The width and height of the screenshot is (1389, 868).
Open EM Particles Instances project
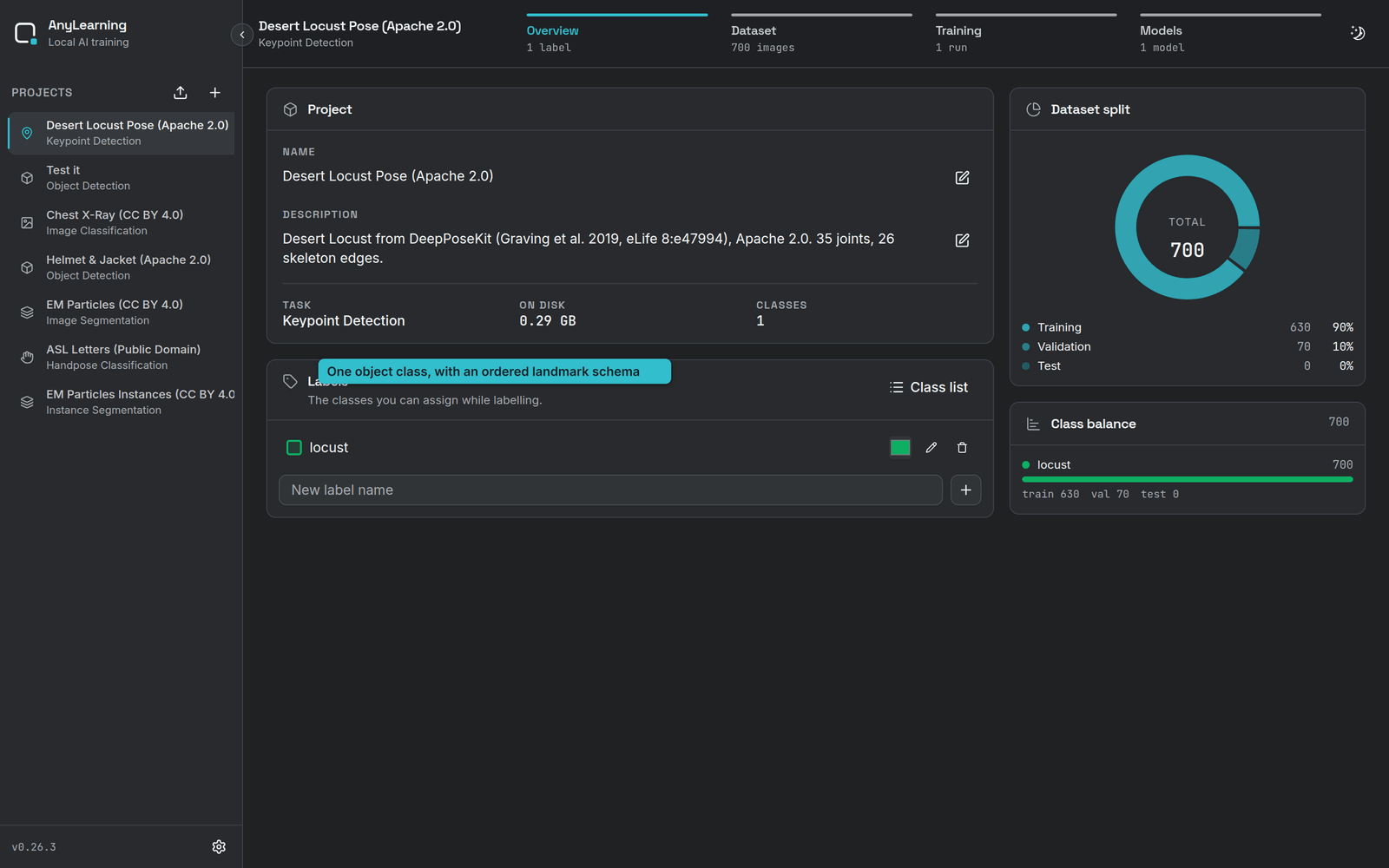122,402
